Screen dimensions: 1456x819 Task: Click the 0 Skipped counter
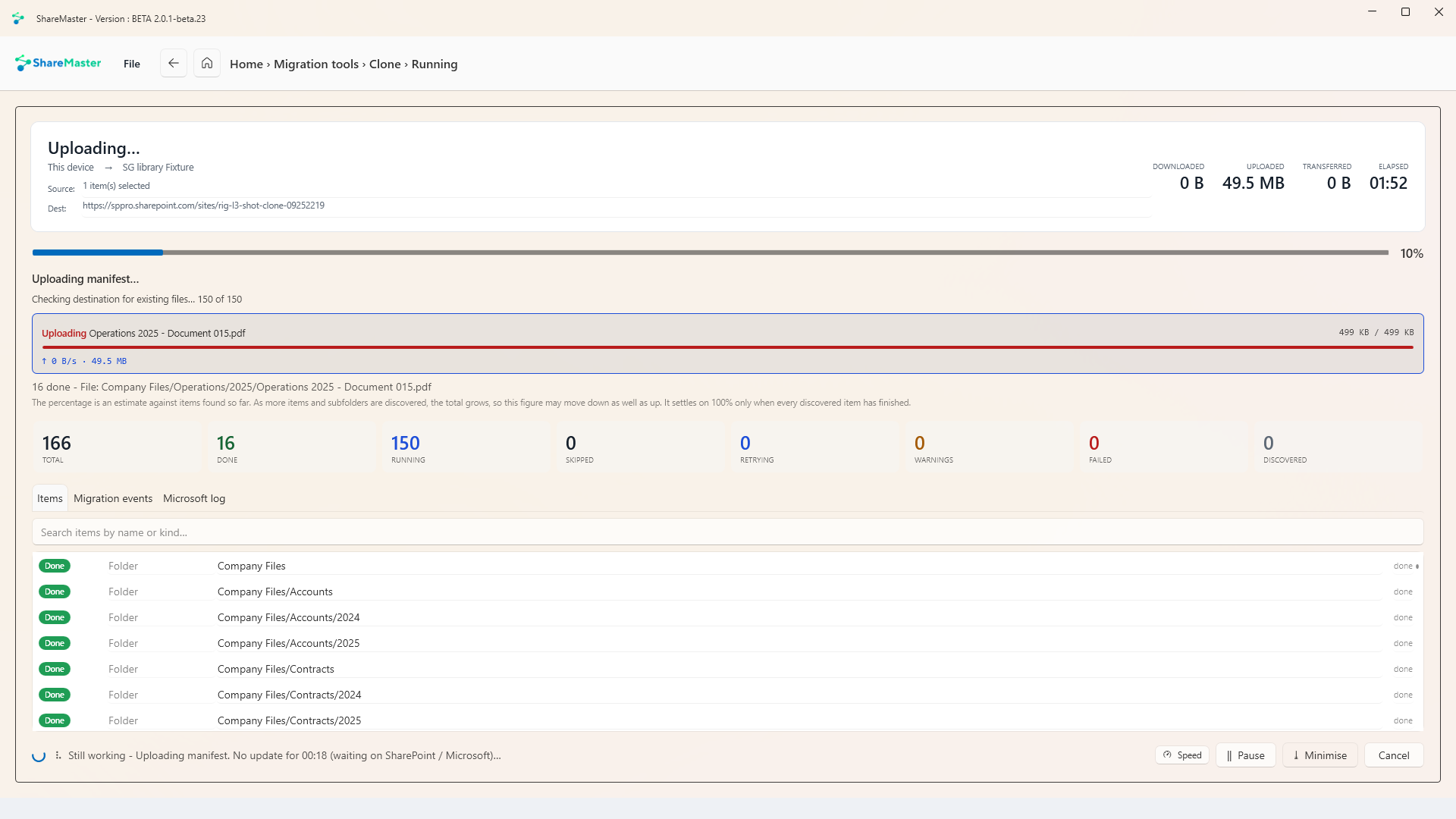click(x=639, y=448)
